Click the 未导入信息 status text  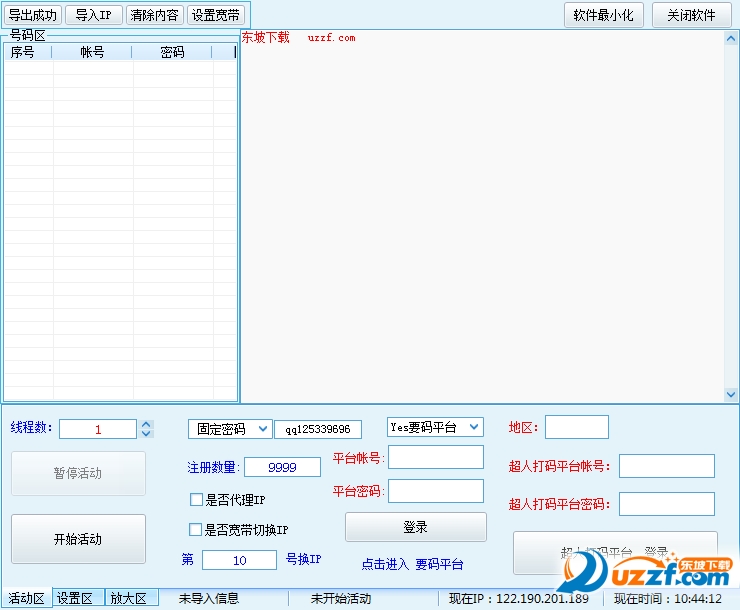[x=209, y=598]
